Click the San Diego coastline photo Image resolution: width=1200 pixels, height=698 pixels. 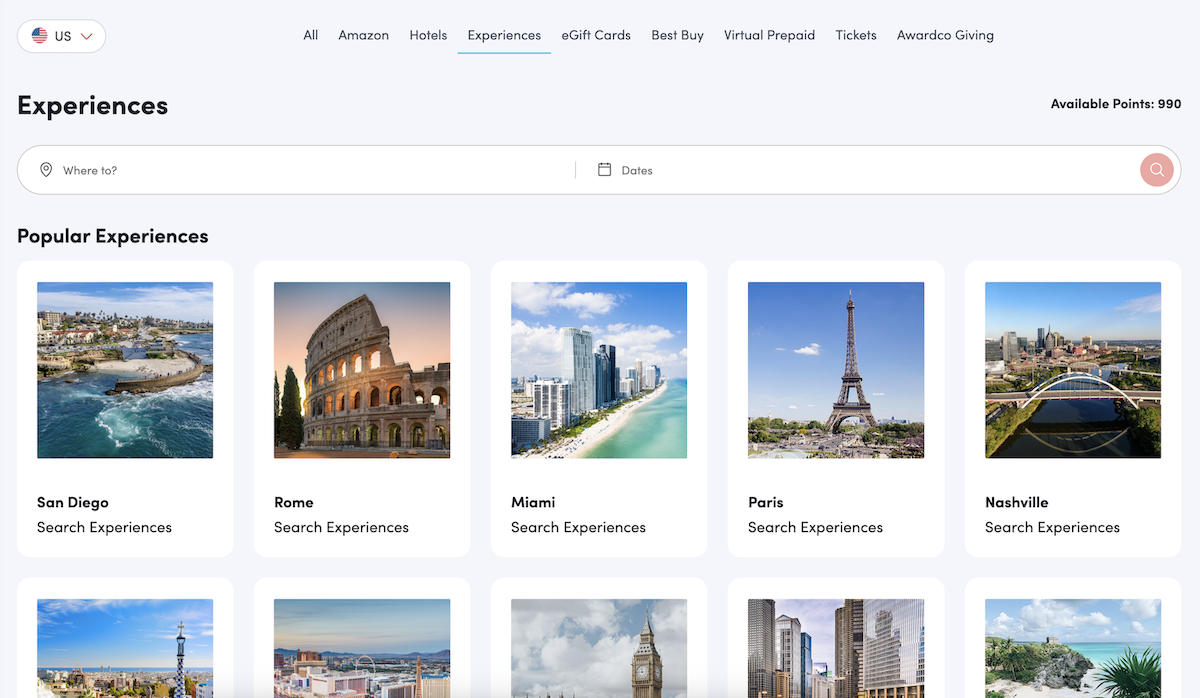point(125,370)
